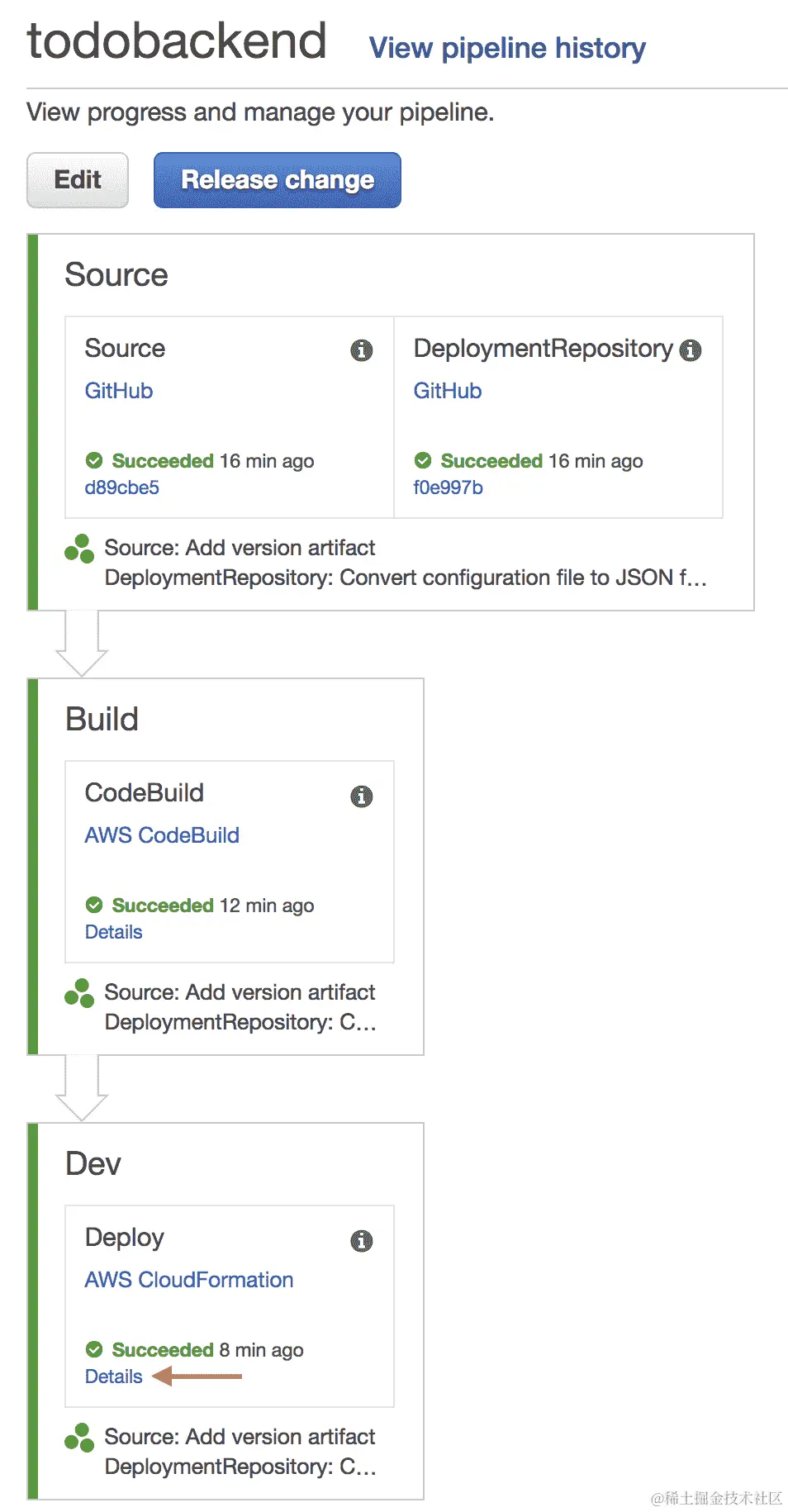This screenshot has height=1512, width=788.
Task: Click info icon beside DeploymentRepository
Action: [x=691, y=350]
